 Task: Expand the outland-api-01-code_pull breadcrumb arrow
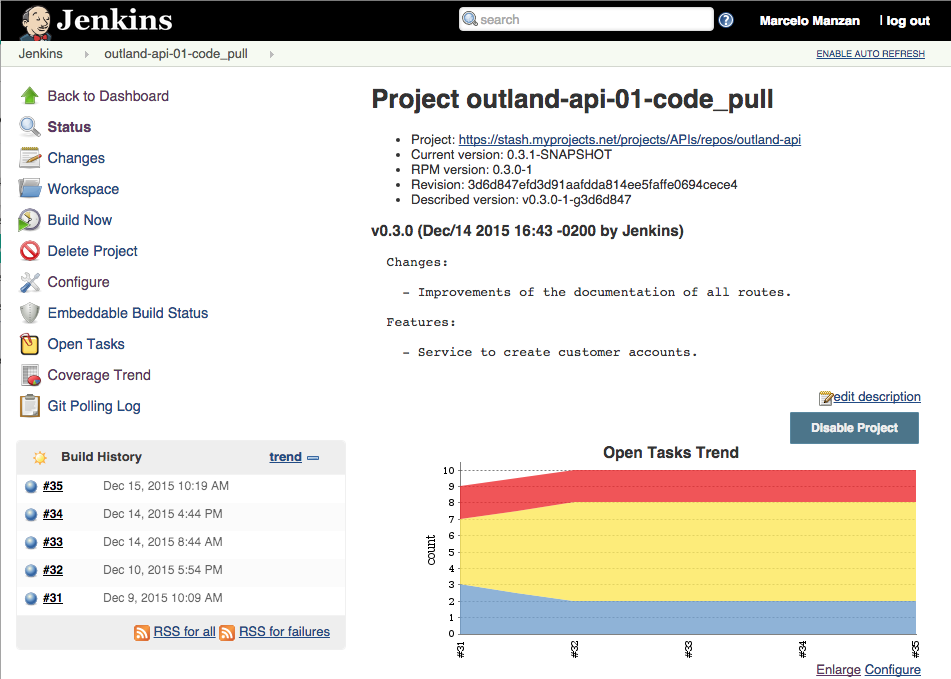tap(271, 54)
